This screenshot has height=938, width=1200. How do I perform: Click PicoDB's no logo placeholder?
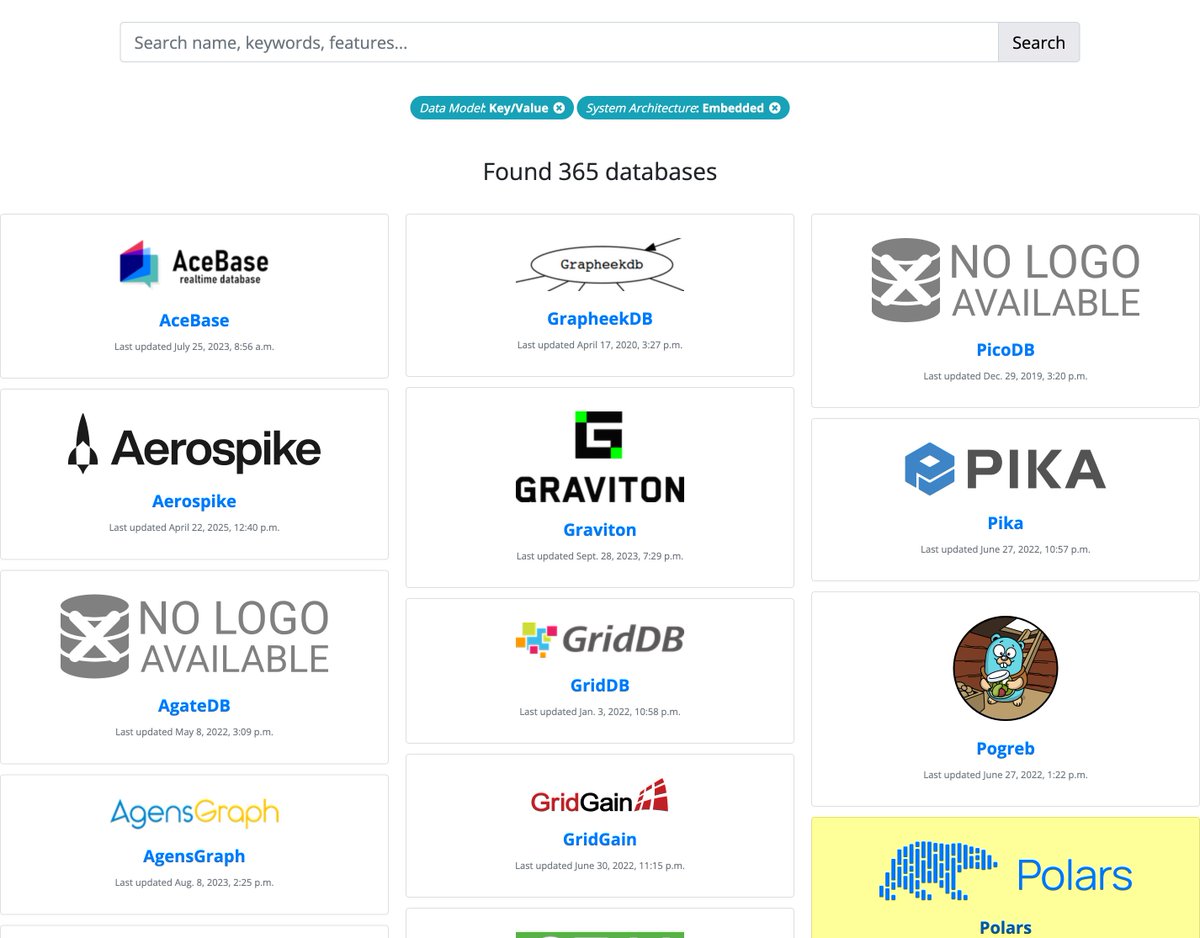click(1005, 280)
